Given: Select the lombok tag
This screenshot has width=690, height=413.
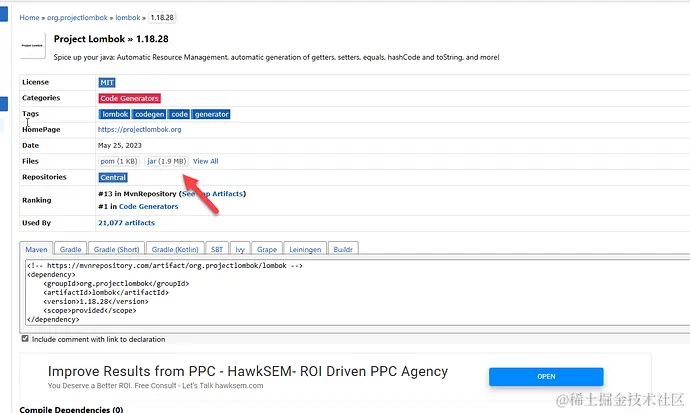Looking at the screenshot, I should [114, 114].
